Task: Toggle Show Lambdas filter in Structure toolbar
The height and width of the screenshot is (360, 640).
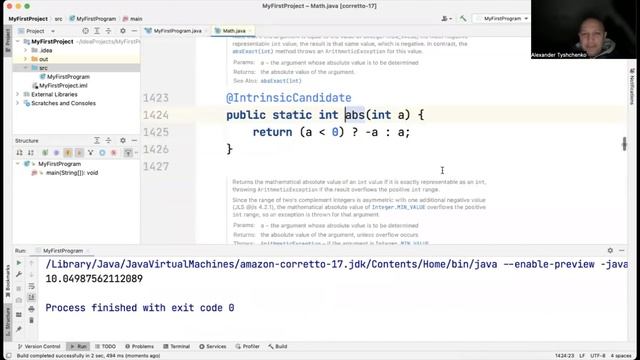Action: coord(79,153)
